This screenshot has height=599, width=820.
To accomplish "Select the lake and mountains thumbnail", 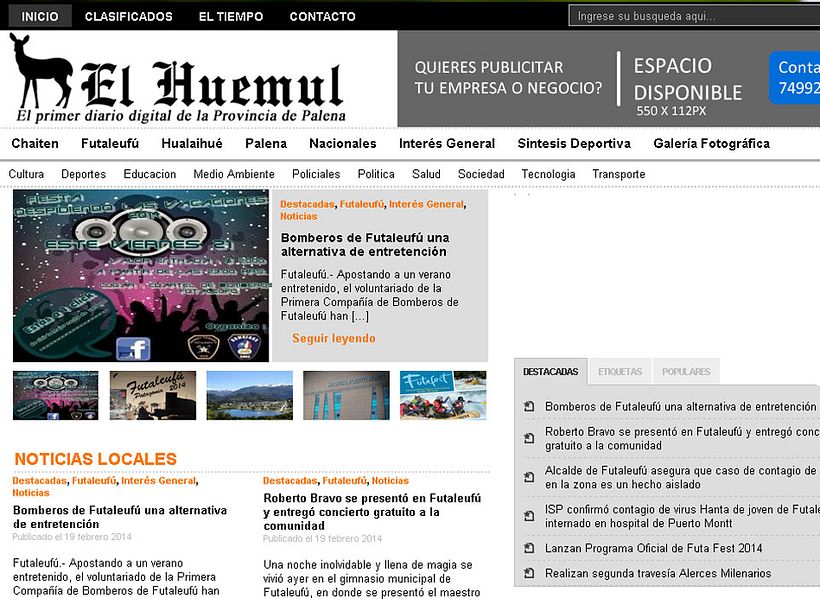I will (x=250, y=395).
